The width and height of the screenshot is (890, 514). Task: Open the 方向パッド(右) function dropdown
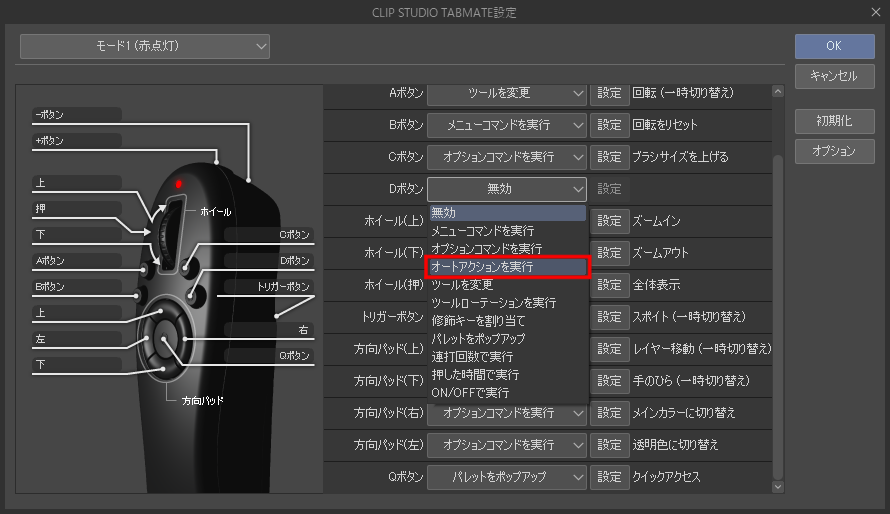(507, 413)
